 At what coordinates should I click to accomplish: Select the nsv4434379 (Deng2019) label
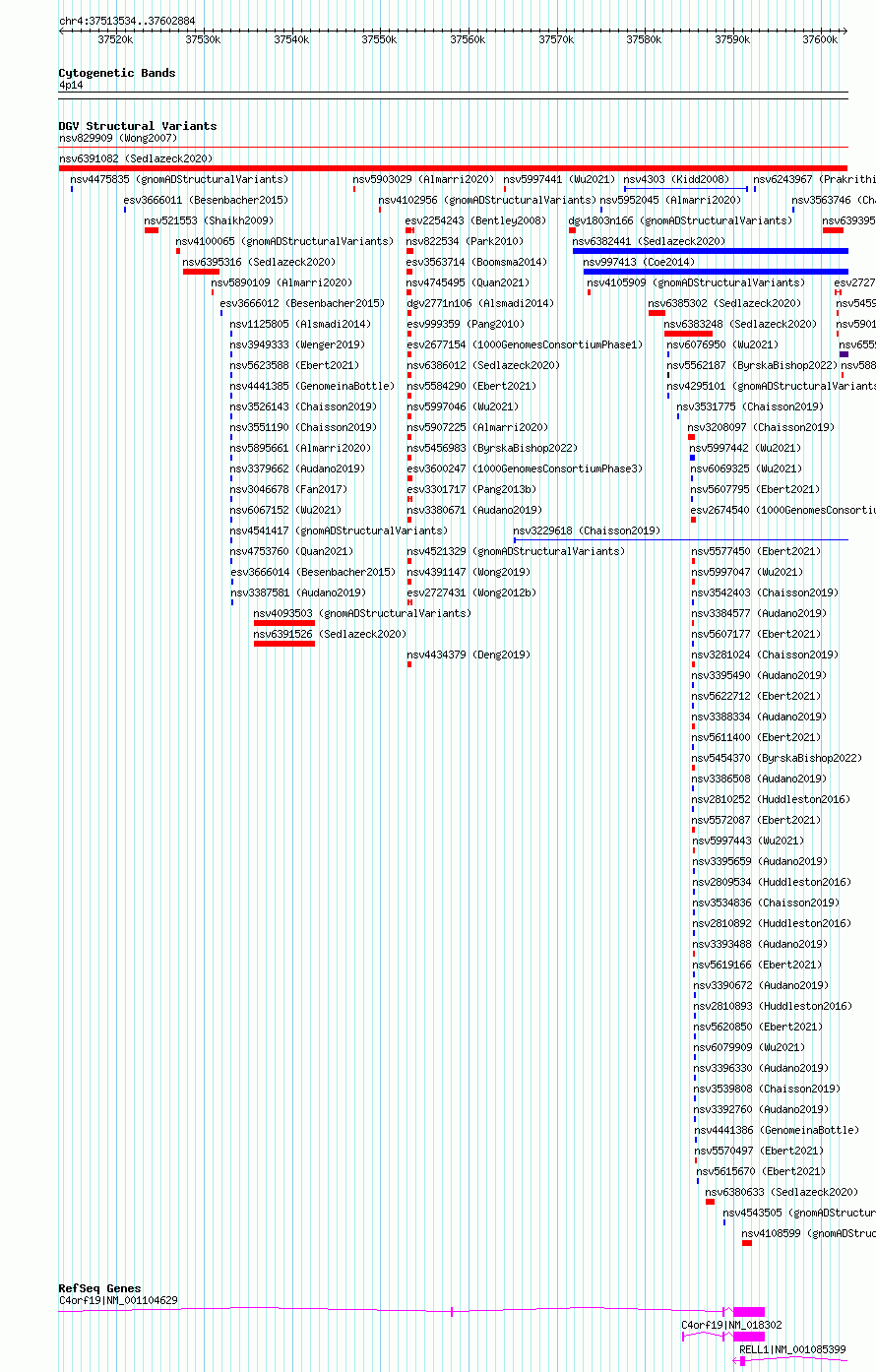469,655
